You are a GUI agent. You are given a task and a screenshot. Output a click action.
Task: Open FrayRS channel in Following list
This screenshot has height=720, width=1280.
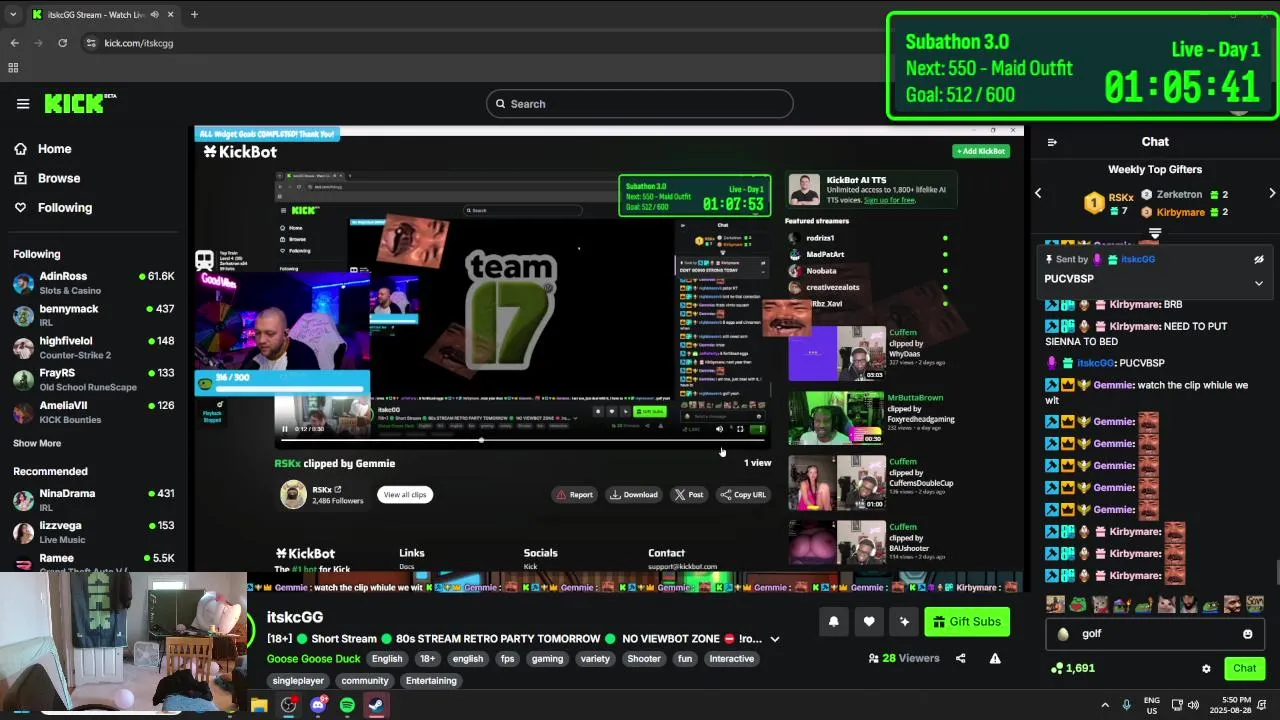93,380
